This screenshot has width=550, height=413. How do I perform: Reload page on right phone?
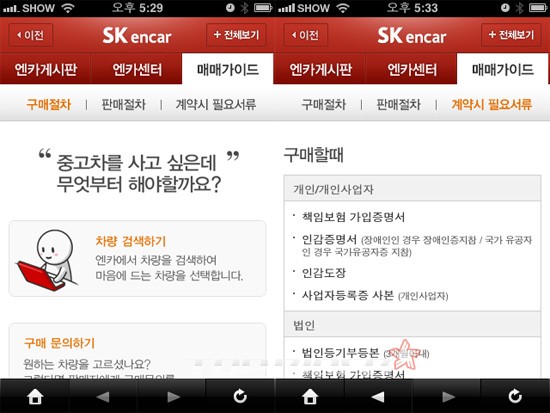[x=515, y=397]
